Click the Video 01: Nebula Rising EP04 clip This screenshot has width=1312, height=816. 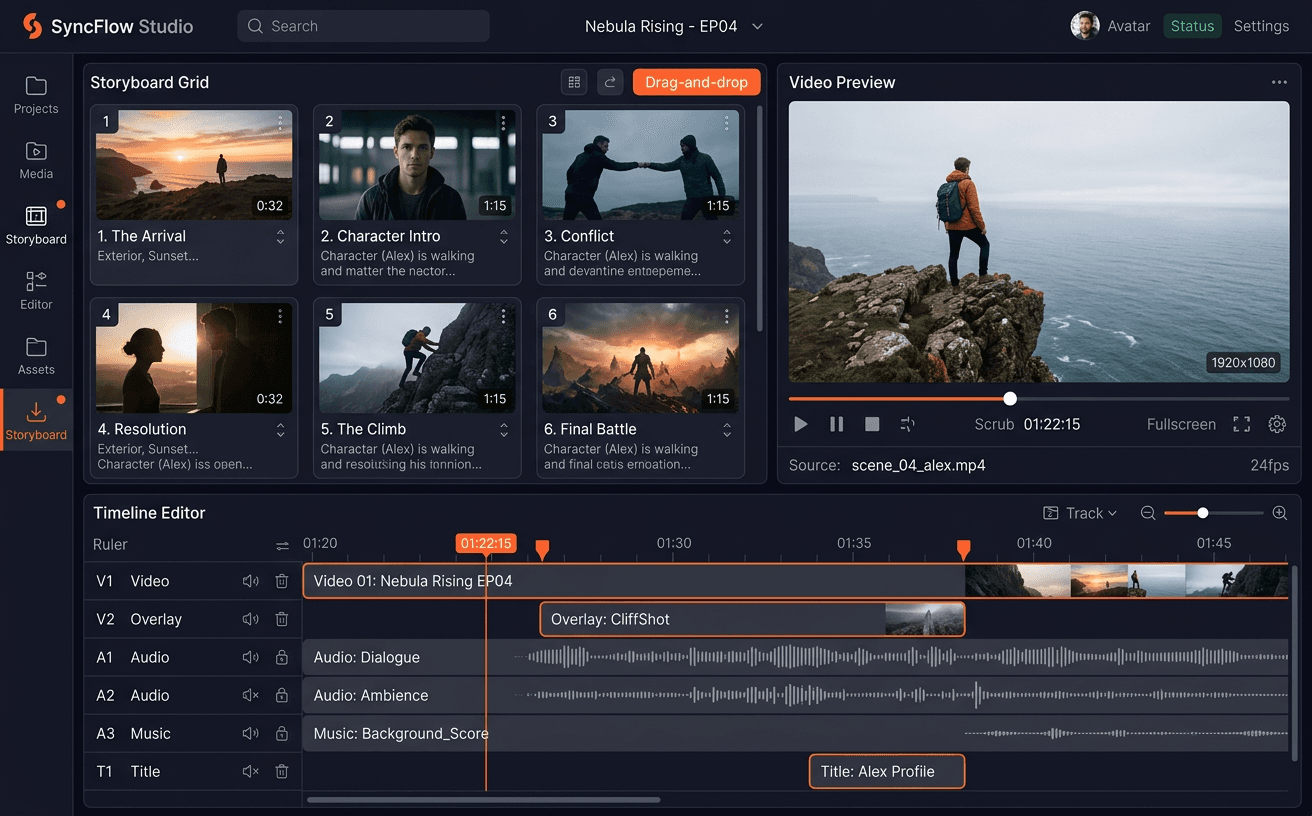tap(795, 581)
